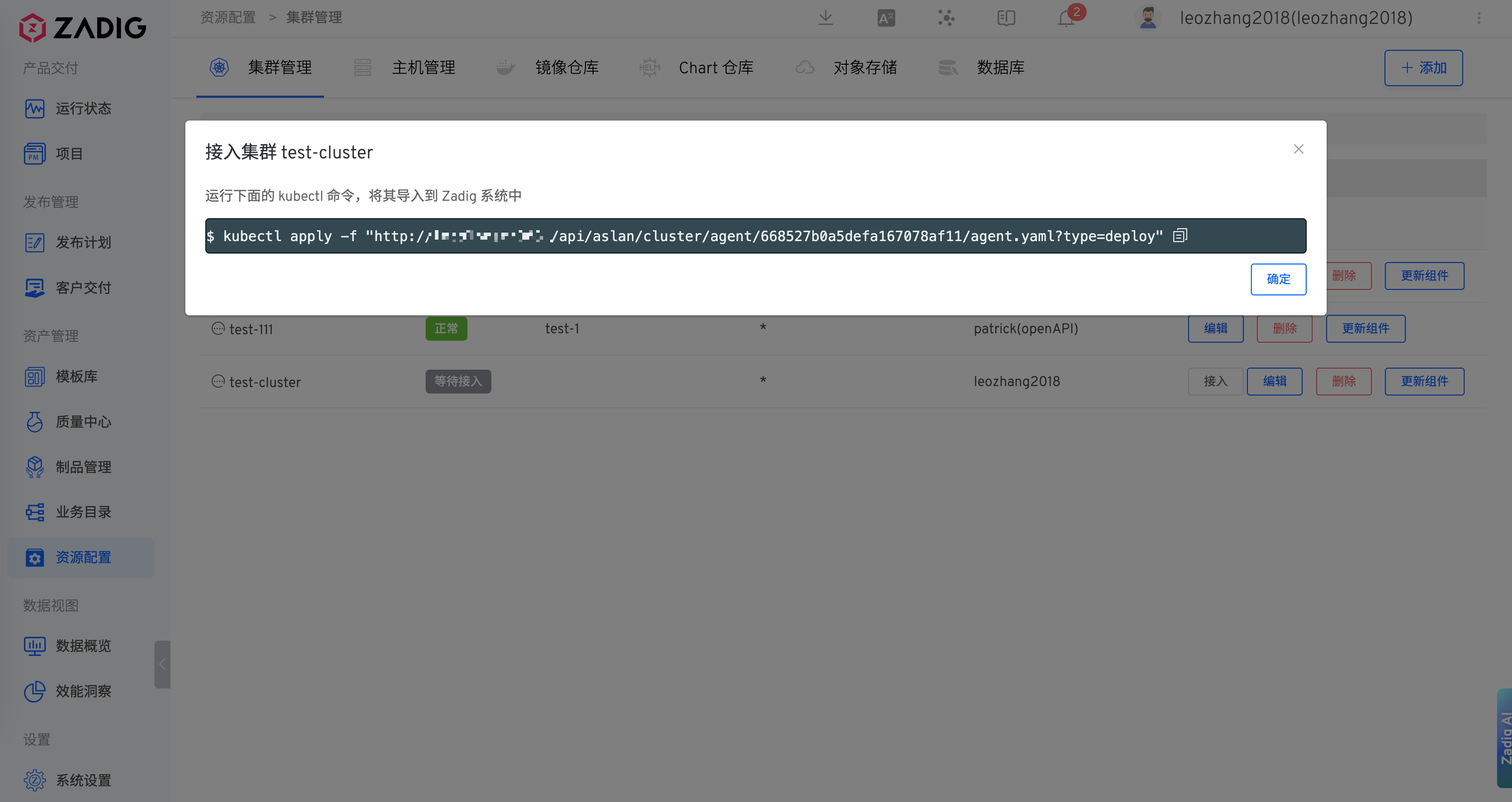Click the test-111 name text

[251, 329]
